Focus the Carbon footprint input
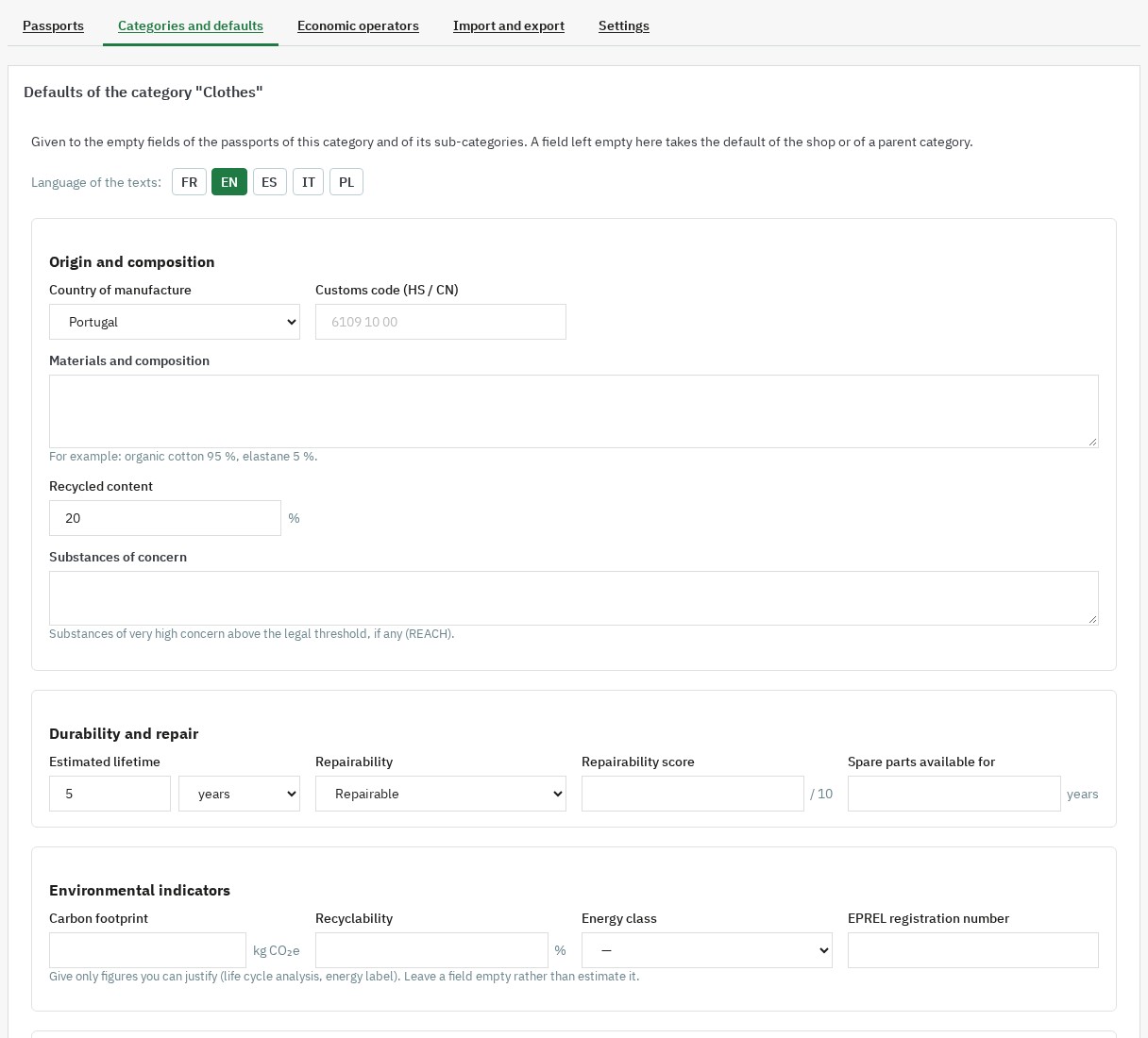The height and width of the screenshot is (1038, 1148). [x=147, y=950]
